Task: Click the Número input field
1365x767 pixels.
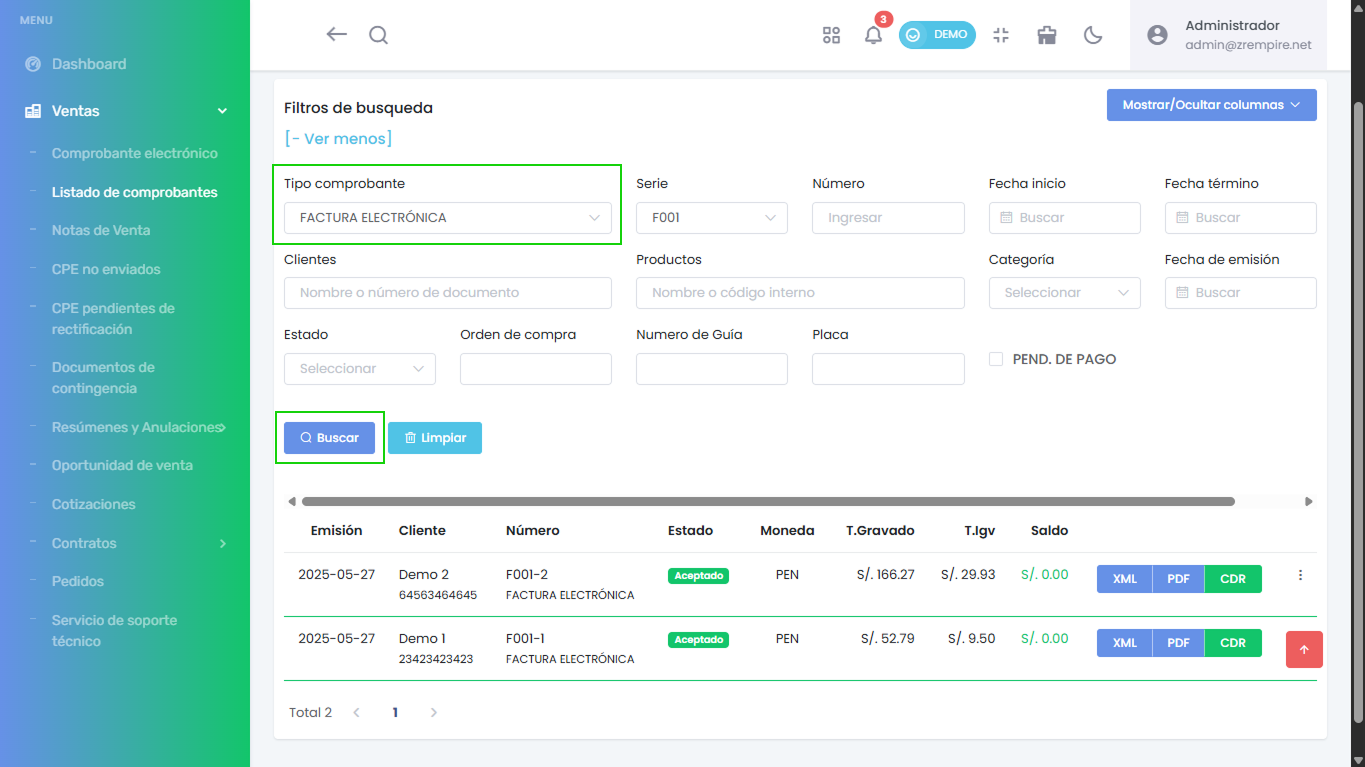Action: (888, 218)
